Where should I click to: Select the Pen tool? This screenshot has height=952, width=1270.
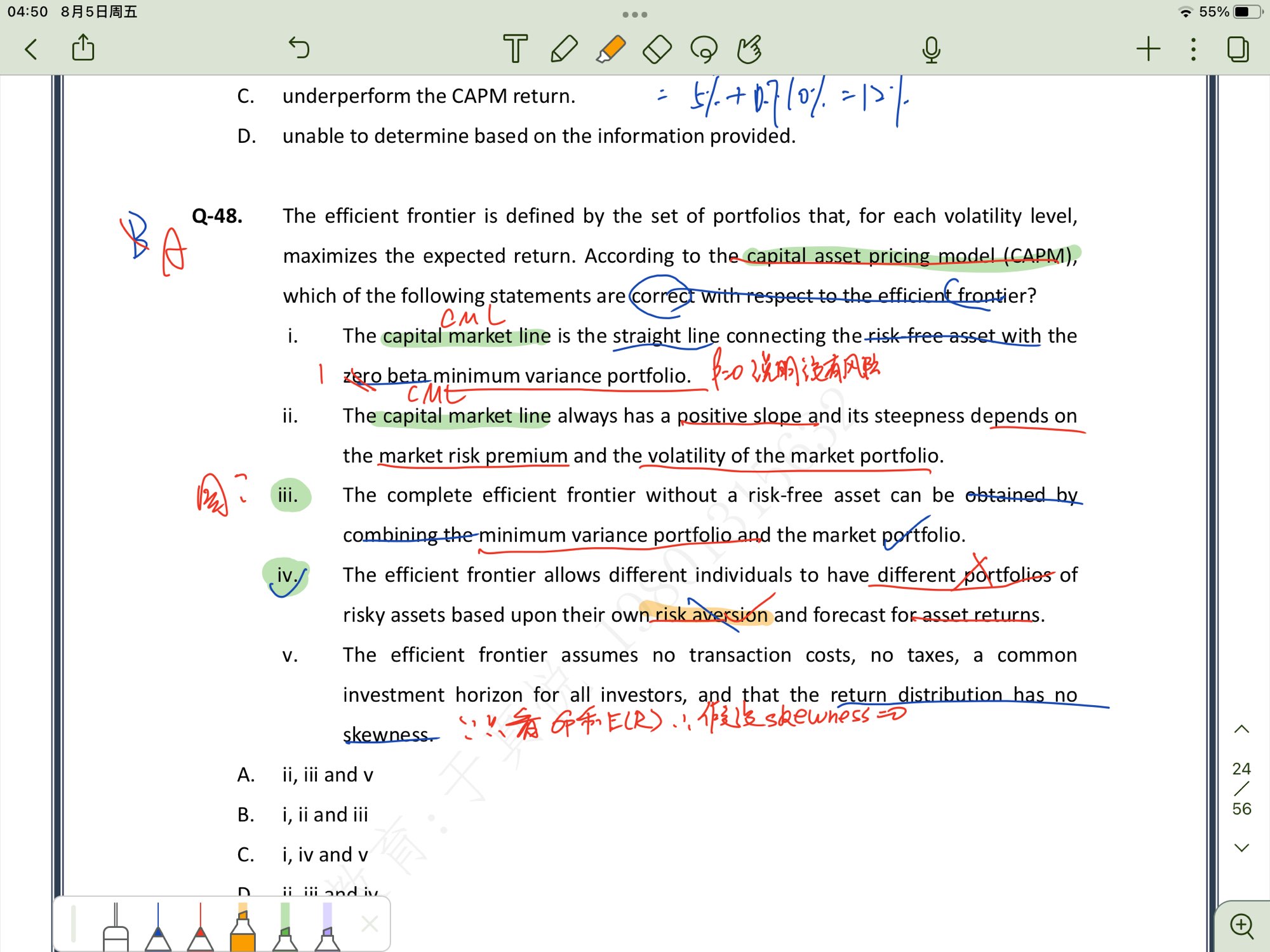click(563, 49)
